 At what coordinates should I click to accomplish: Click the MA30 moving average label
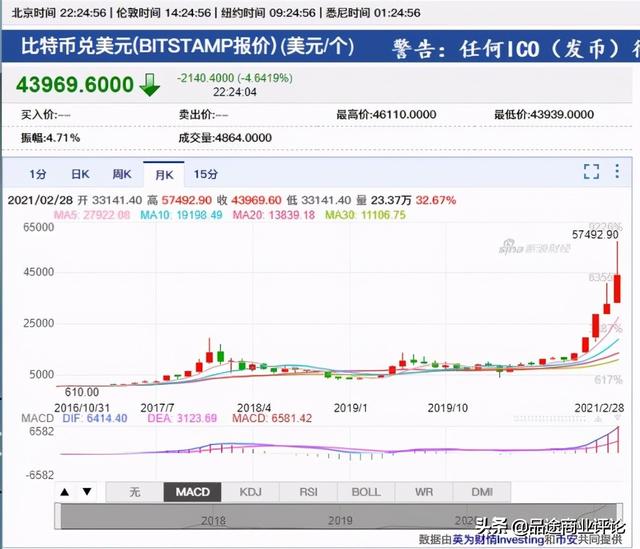click(365, 215)
